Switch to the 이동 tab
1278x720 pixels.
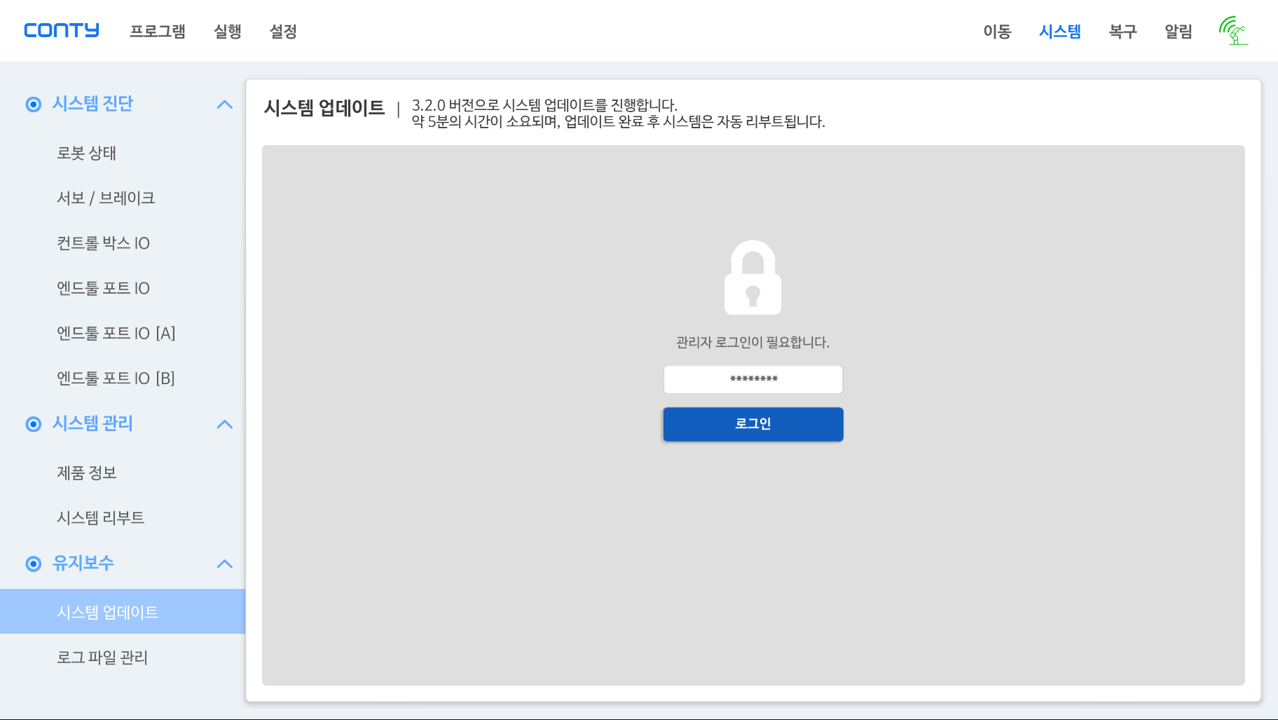997,31
